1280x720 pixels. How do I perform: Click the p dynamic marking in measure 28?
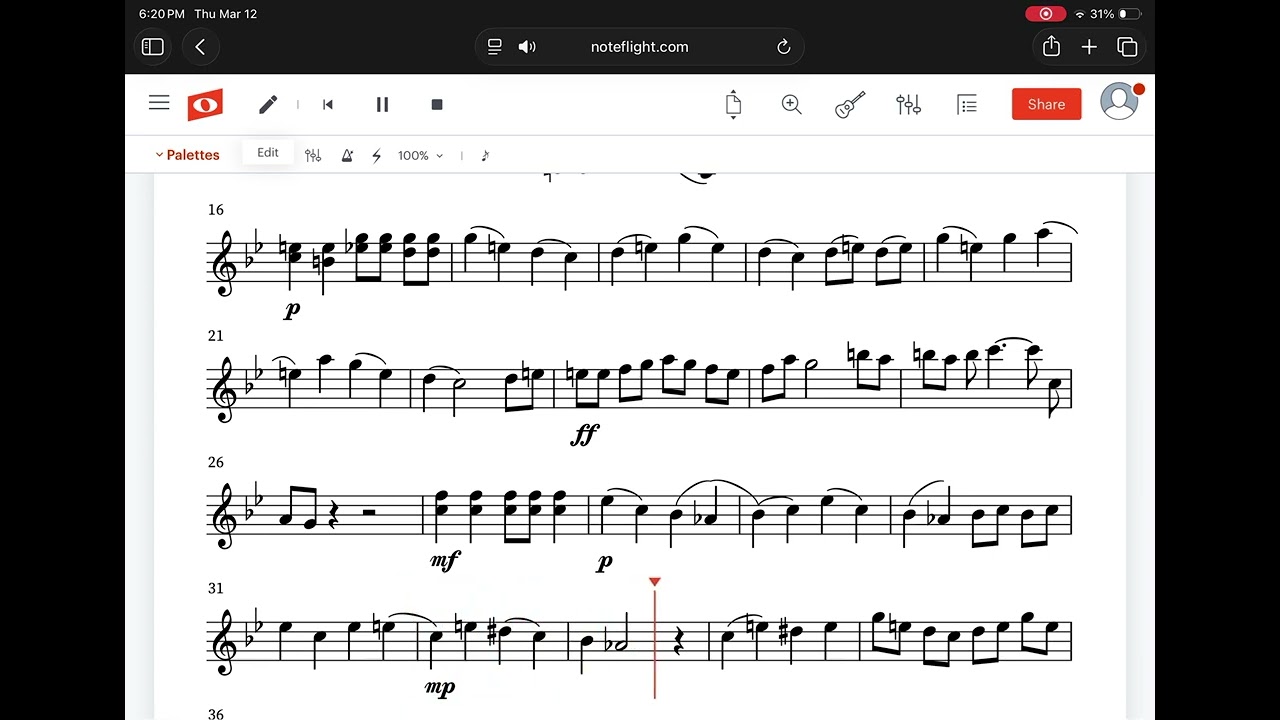[604, 563]
